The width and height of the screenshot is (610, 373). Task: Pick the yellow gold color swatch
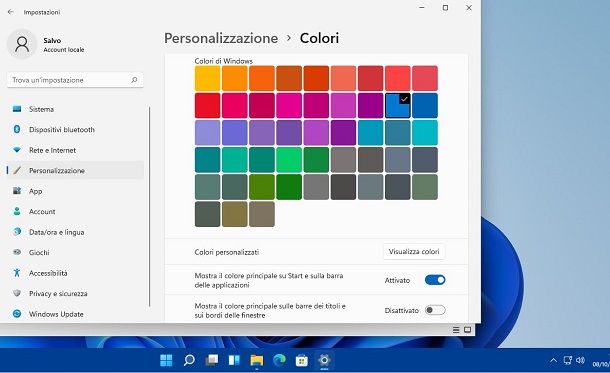point(207,78)
